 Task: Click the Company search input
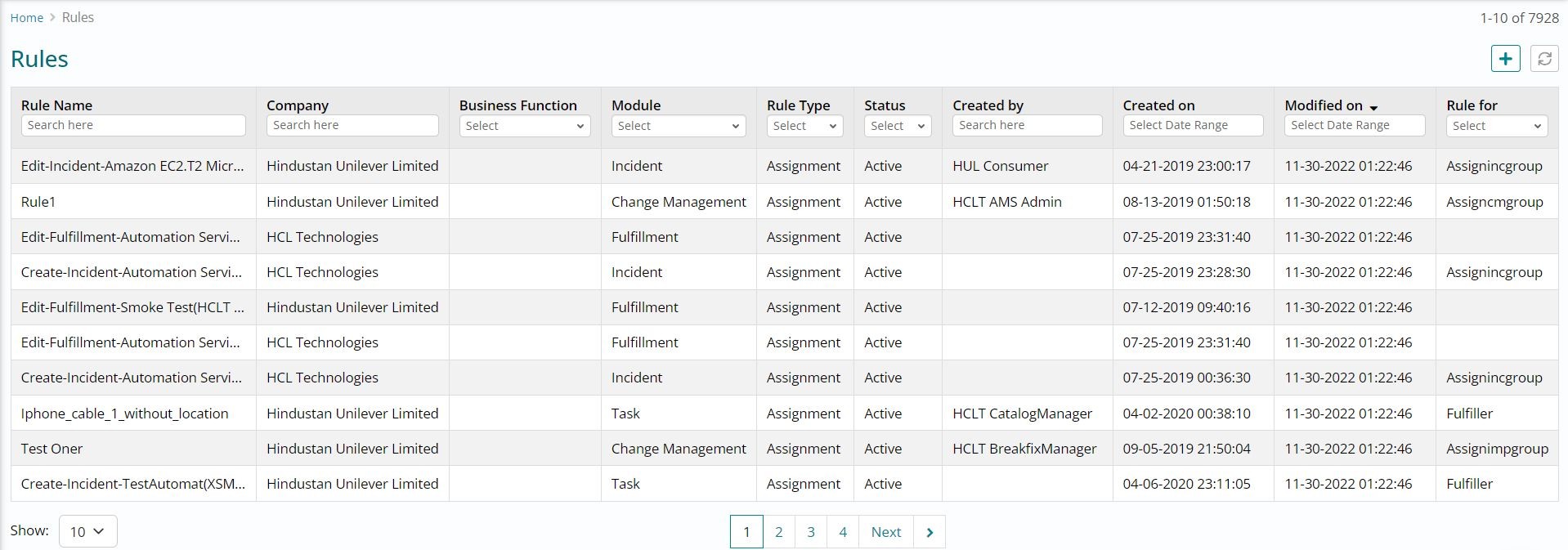[x=352, y=125]
